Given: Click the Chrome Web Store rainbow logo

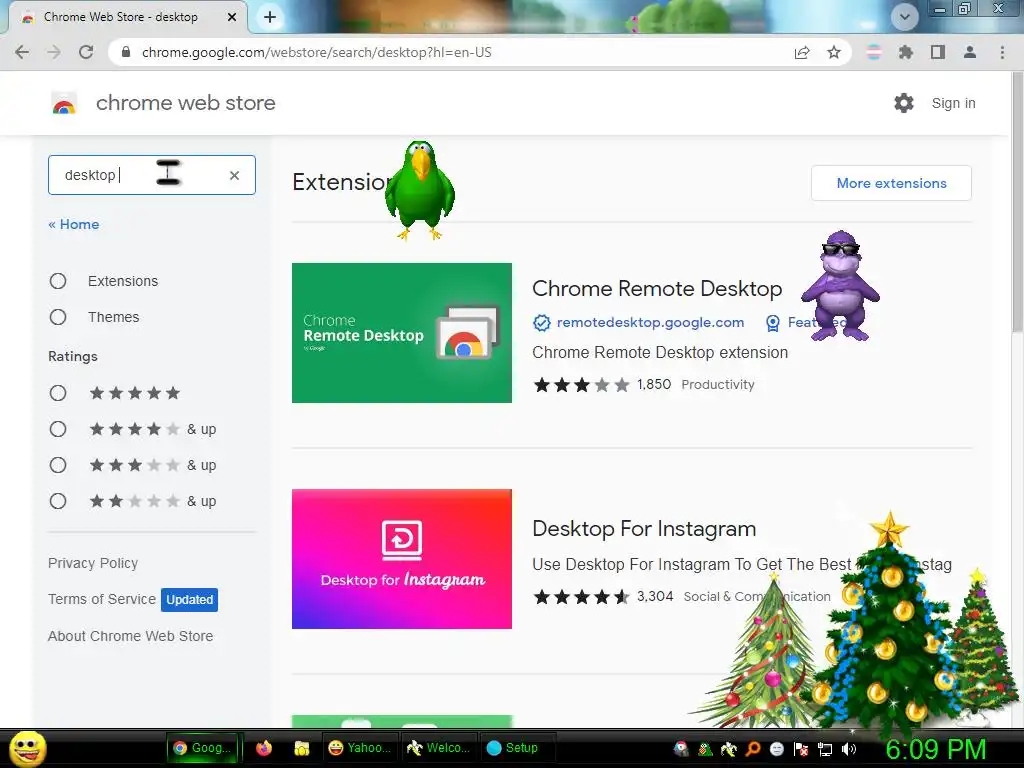Looking at the screenshot, I should [64, 103].
